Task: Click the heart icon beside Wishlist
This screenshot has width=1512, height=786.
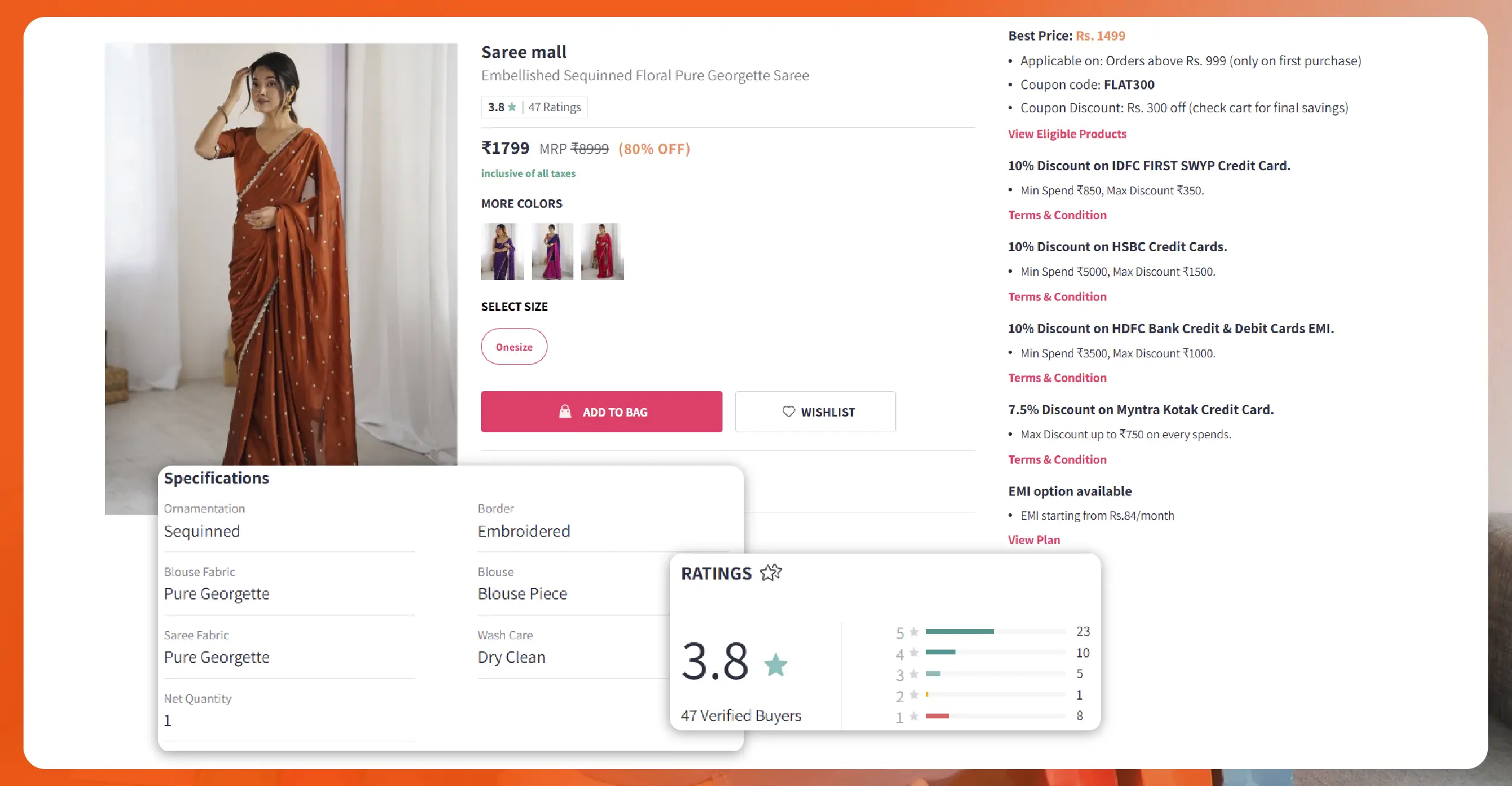Action: click(788, 412)
